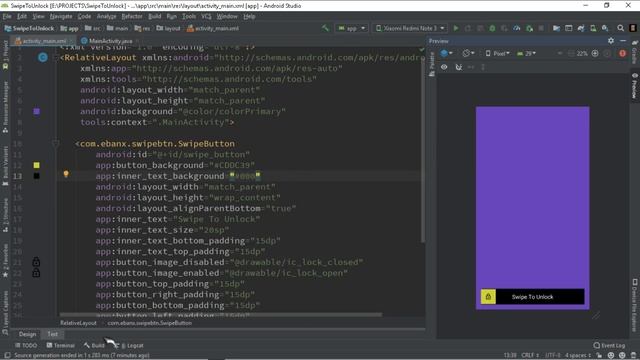Screen dimensions: 640x360
Task: Open the Palette vertical tab
Action: tap(432, 64)
